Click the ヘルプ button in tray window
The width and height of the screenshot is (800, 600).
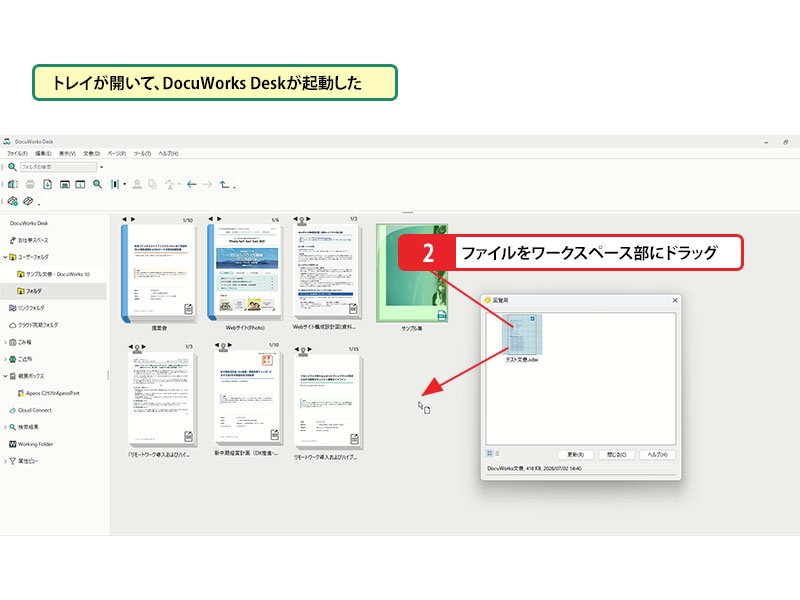pos(658,455)
